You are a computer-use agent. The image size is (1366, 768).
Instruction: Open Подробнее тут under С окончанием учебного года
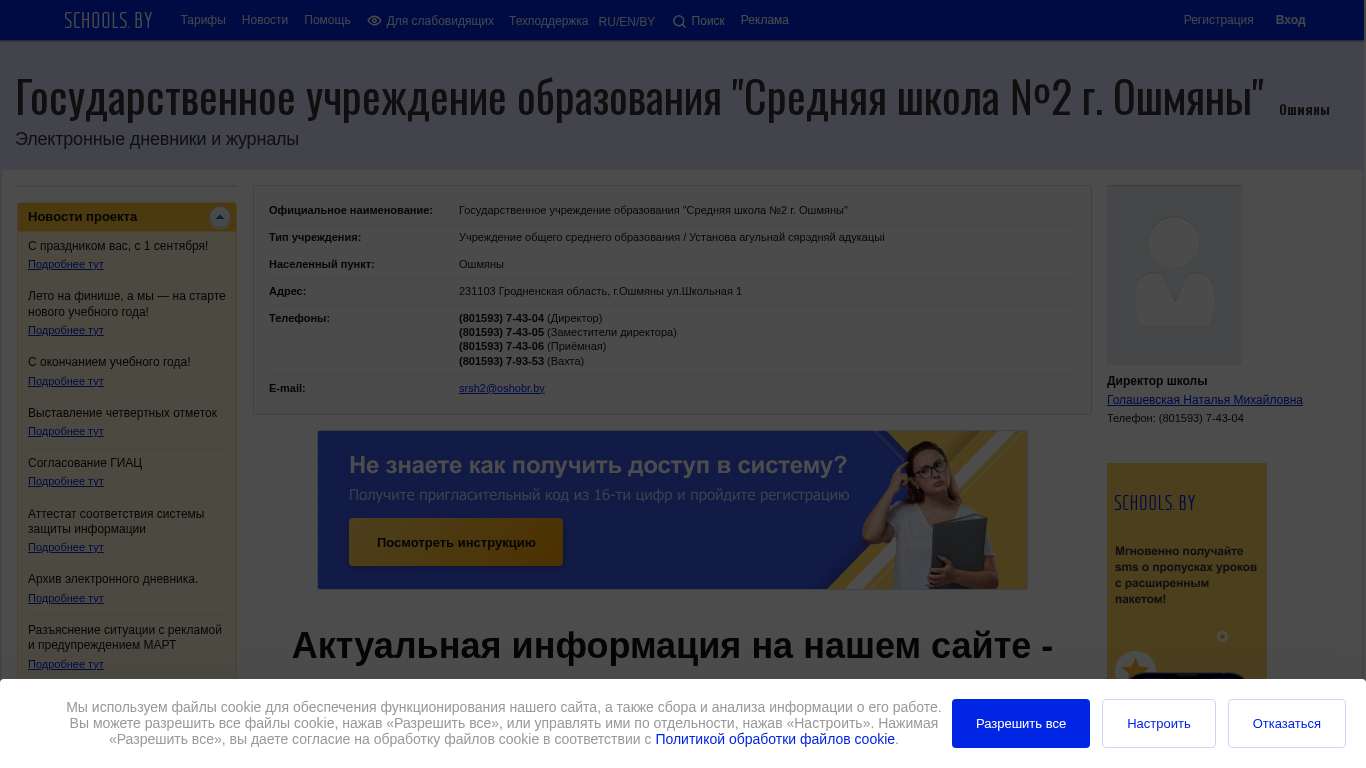pos(66,381)
